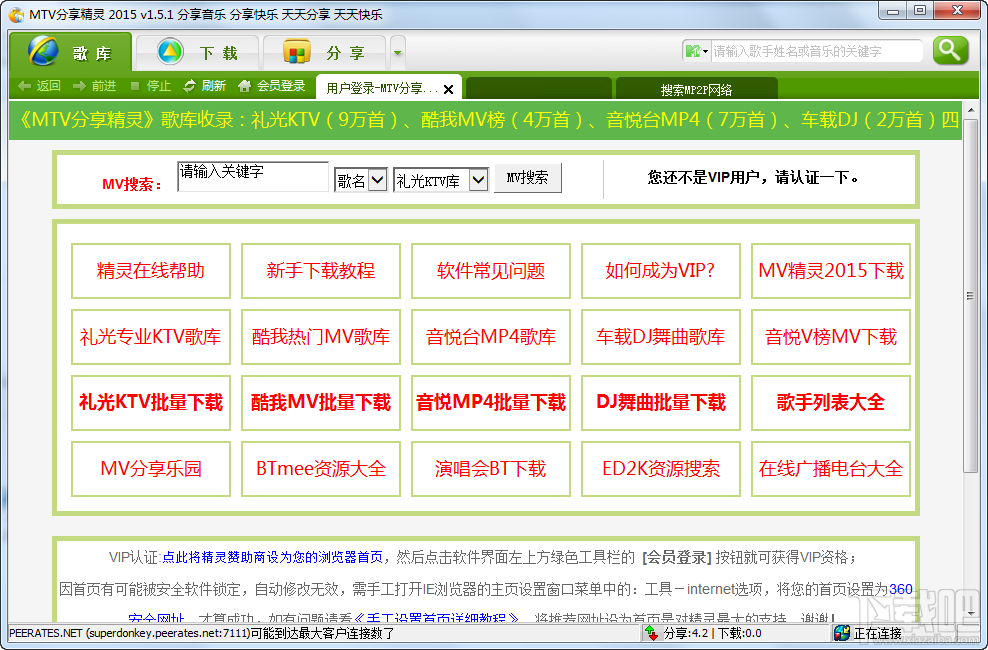Open 音悦V榜MV下载

pyautogui.click(x=830, y=337)
